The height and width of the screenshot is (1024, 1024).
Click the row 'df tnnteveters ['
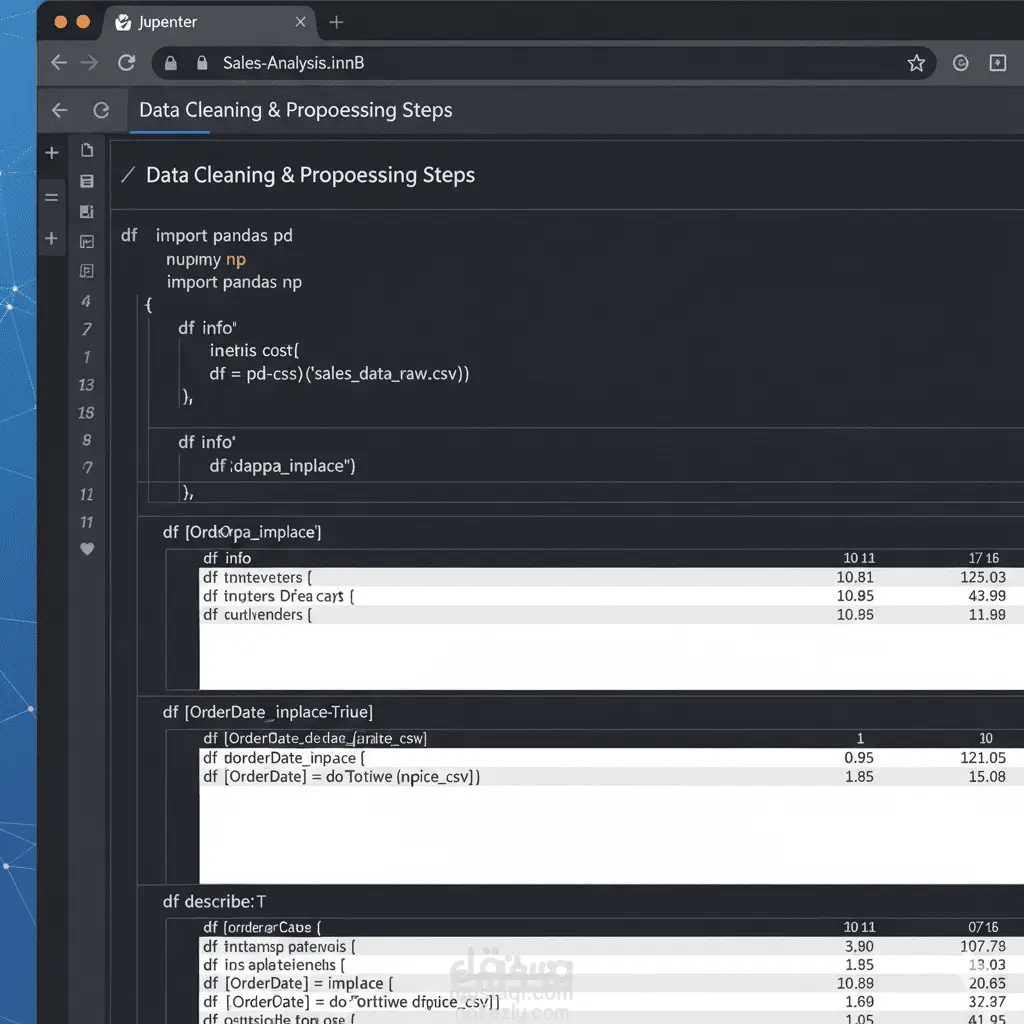click(611, 577)
